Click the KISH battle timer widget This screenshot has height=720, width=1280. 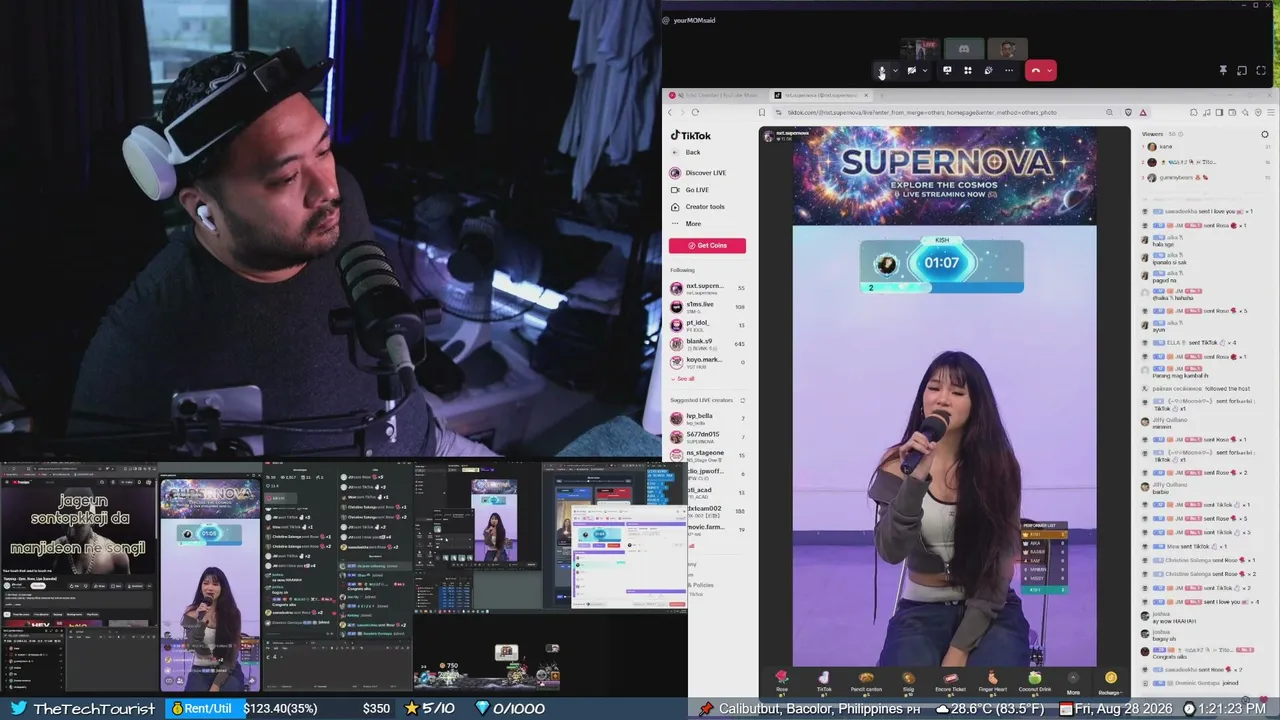pyautogui.click(x=941, y=265)
